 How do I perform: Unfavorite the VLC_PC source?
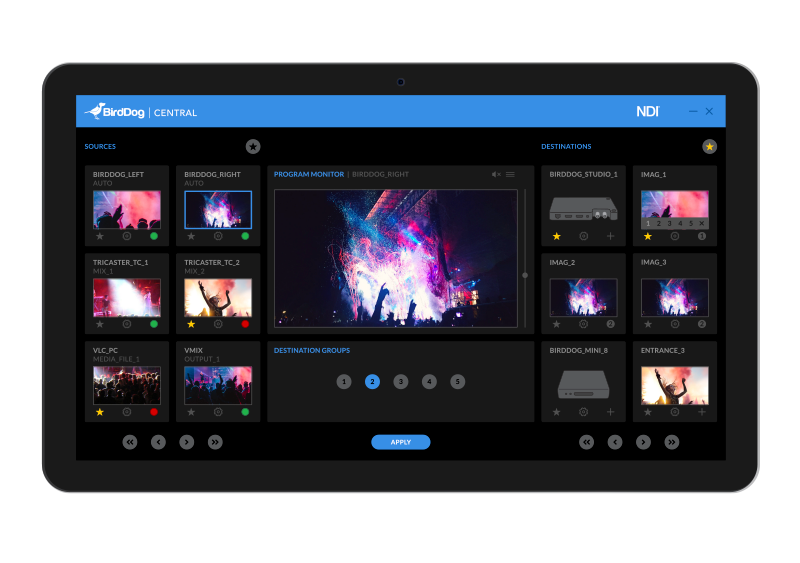click(x=100, y=412)
